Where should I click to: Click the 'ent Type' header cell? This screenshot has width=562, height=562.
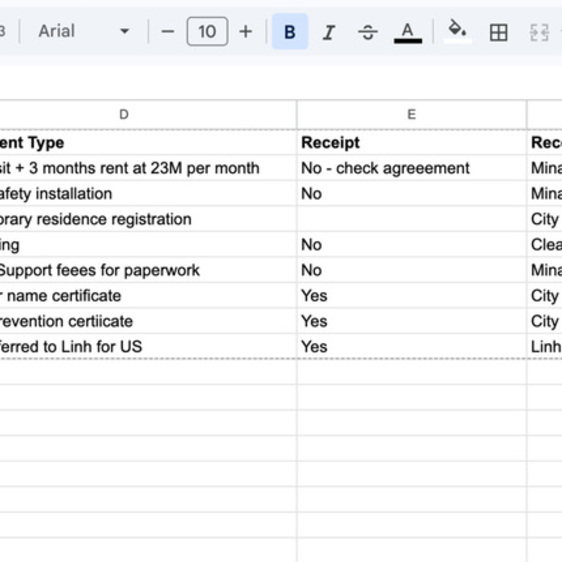pyautogui.click(x=148, y=142)
